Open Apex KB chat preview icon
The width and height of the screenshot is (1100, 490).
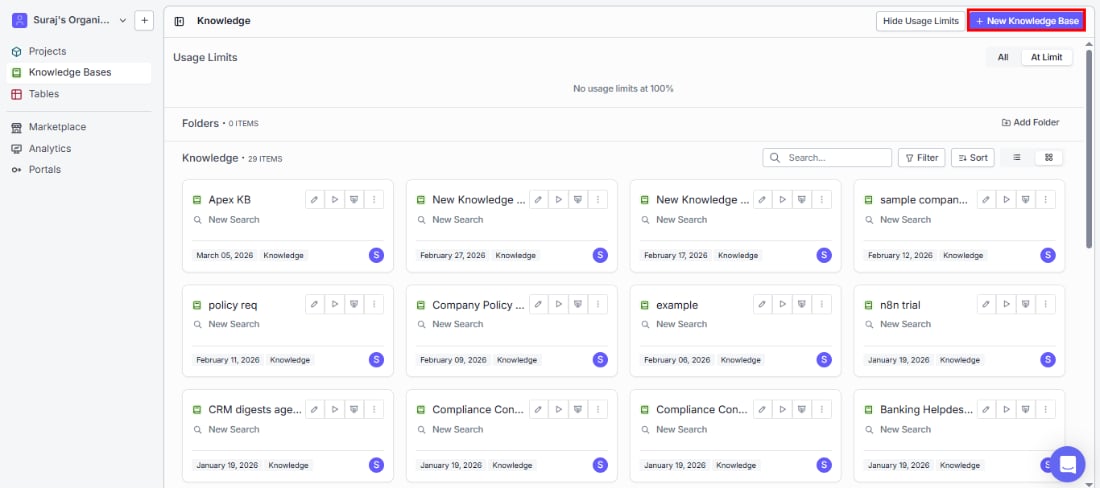click(x=354, y=199)
